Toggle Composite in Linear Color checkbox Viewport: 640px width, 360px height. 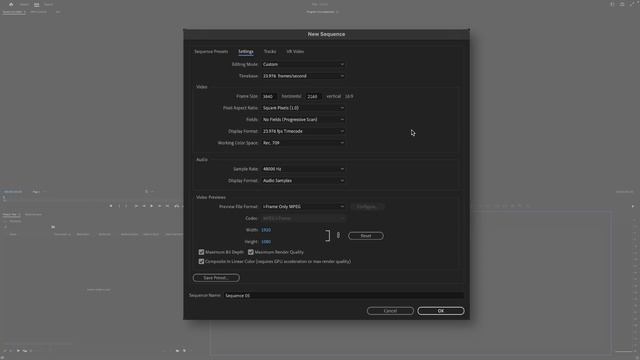click(201, 262)
